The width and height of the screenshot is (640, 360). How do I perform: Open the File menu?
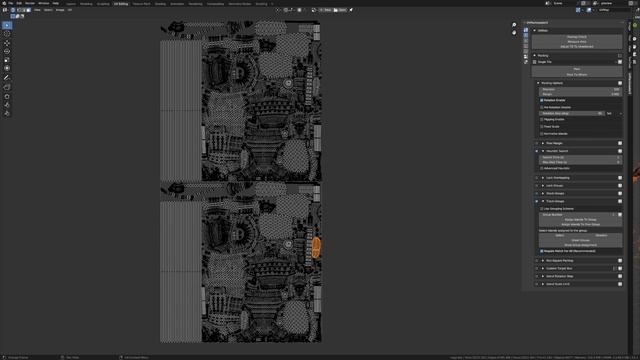pyautogui.click(x=11, y=3)
